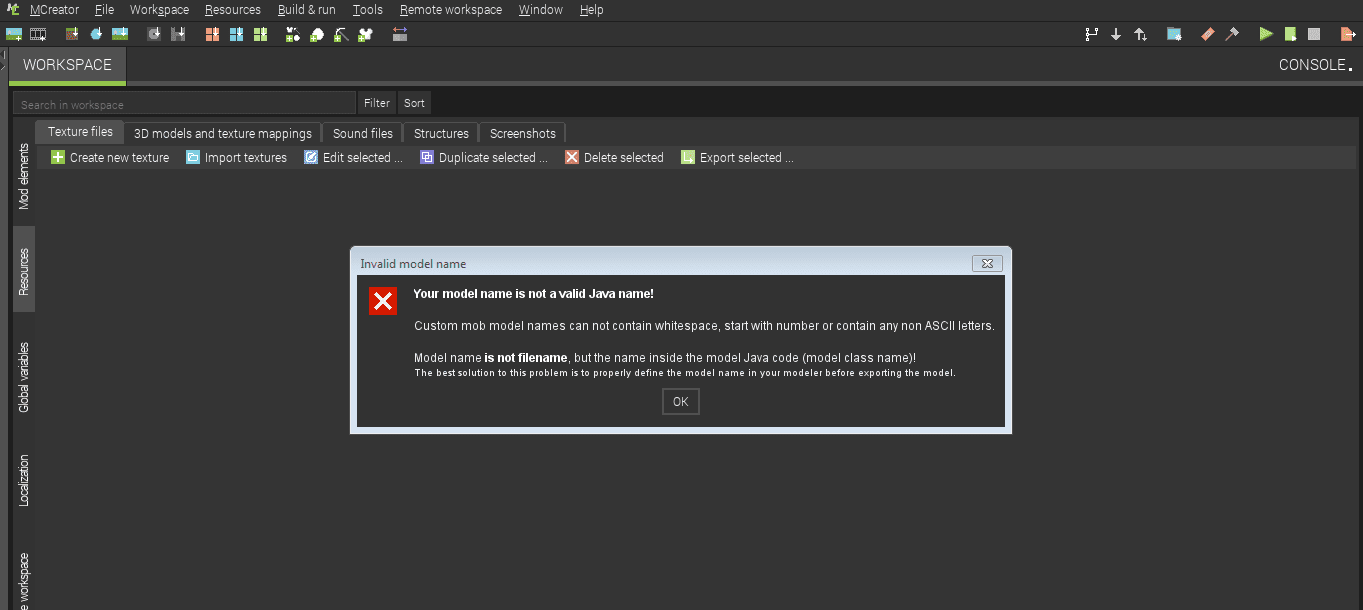The width and height of the screenshot is (1363, 610).
Task: Open the Global variables side tab
Action: point(24,377)
